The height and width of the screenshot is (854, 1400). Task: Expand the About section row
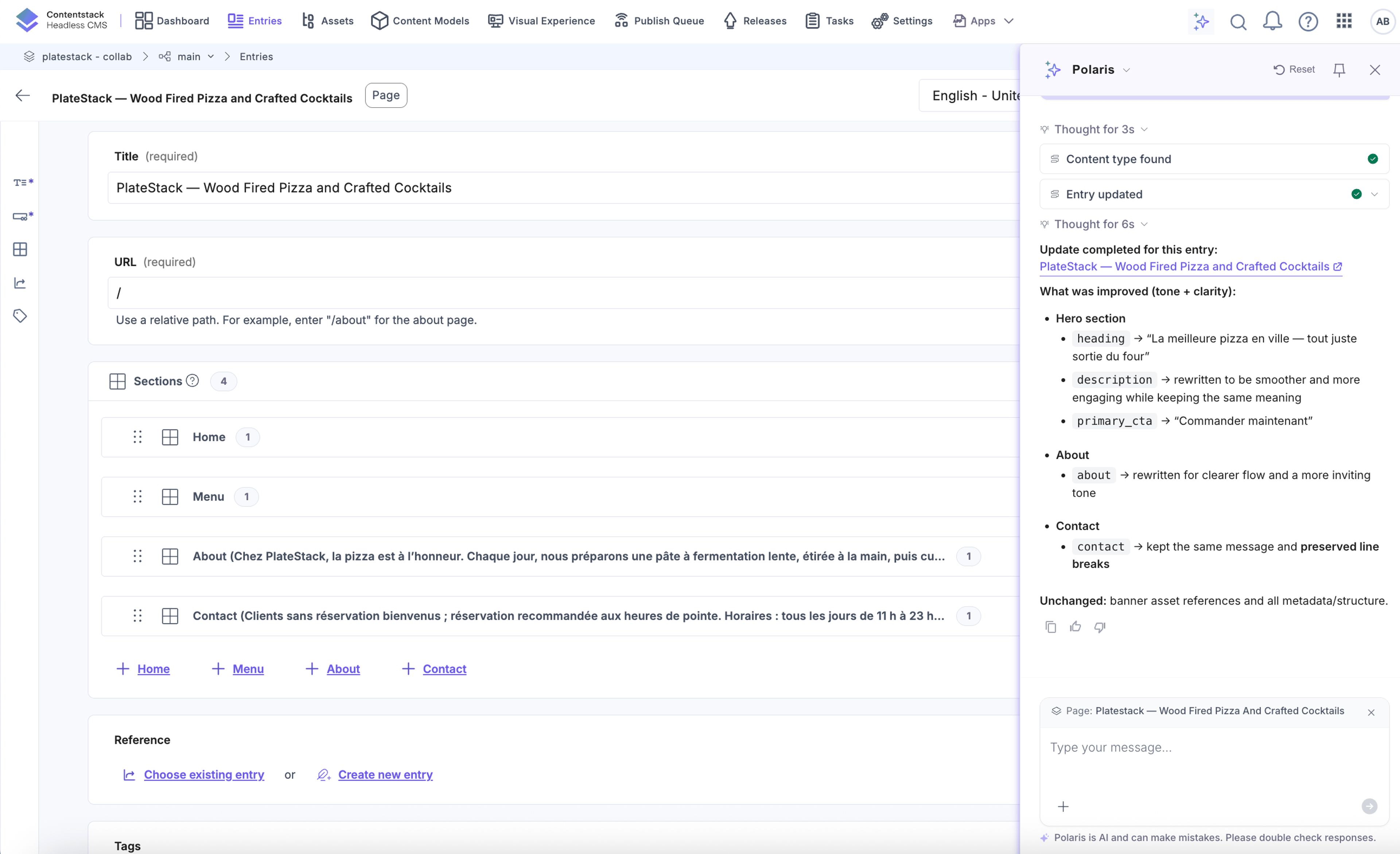561,556
